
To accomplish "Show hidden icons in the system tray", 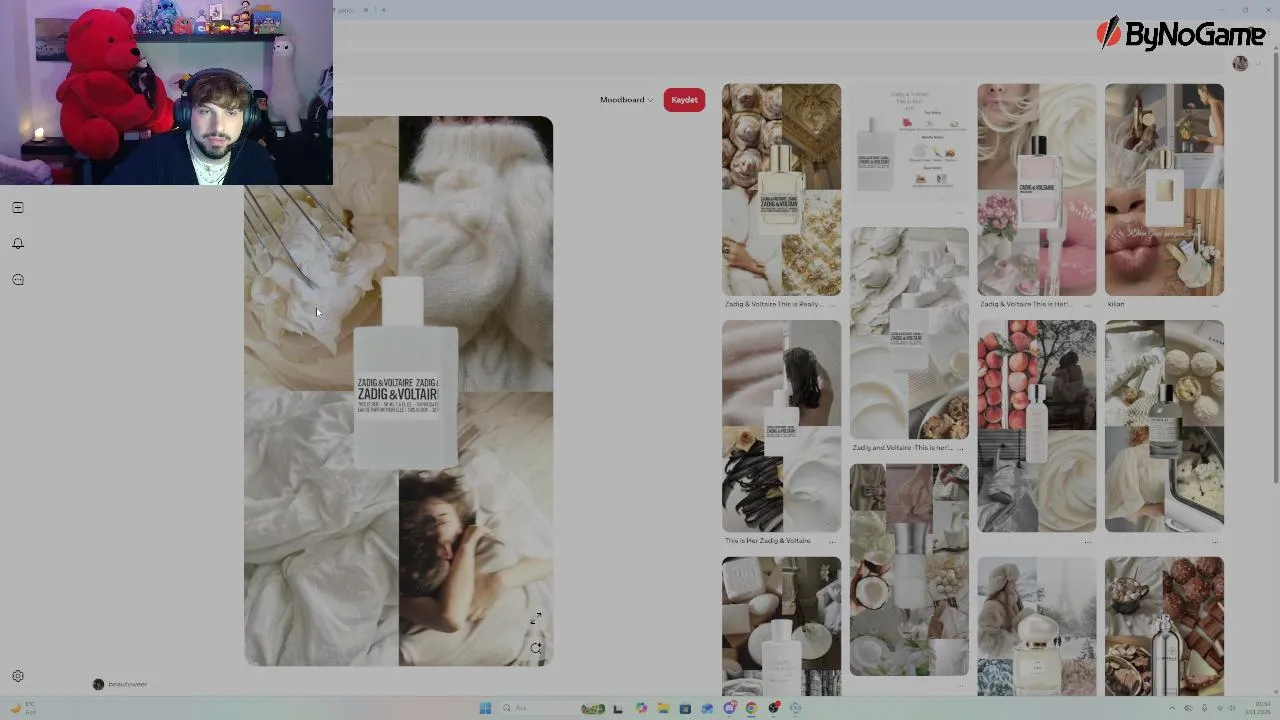I will [x=1172, y=708].
